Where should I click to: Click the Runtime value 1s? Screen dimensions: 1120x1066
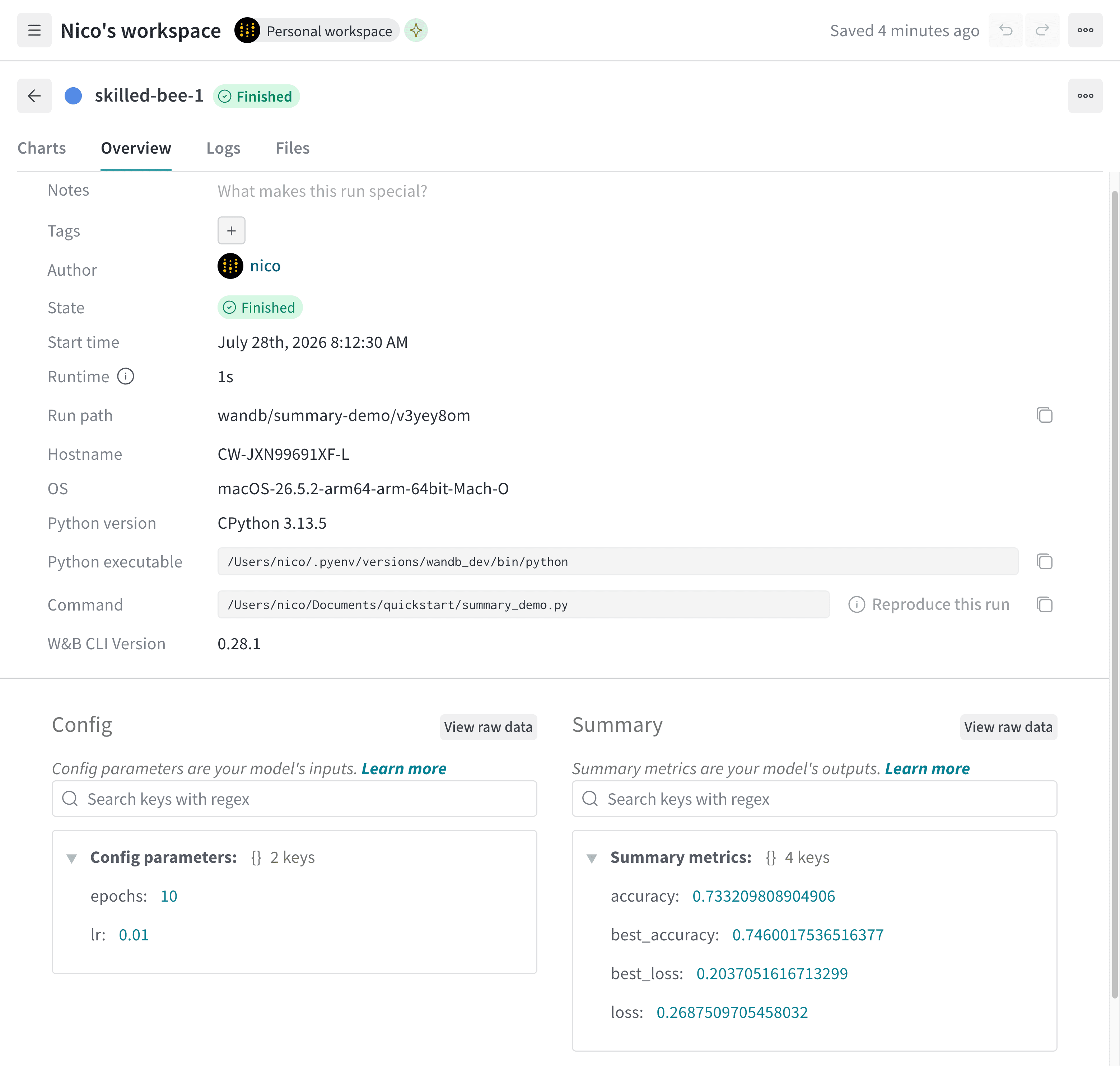click(x=225, y=377)
